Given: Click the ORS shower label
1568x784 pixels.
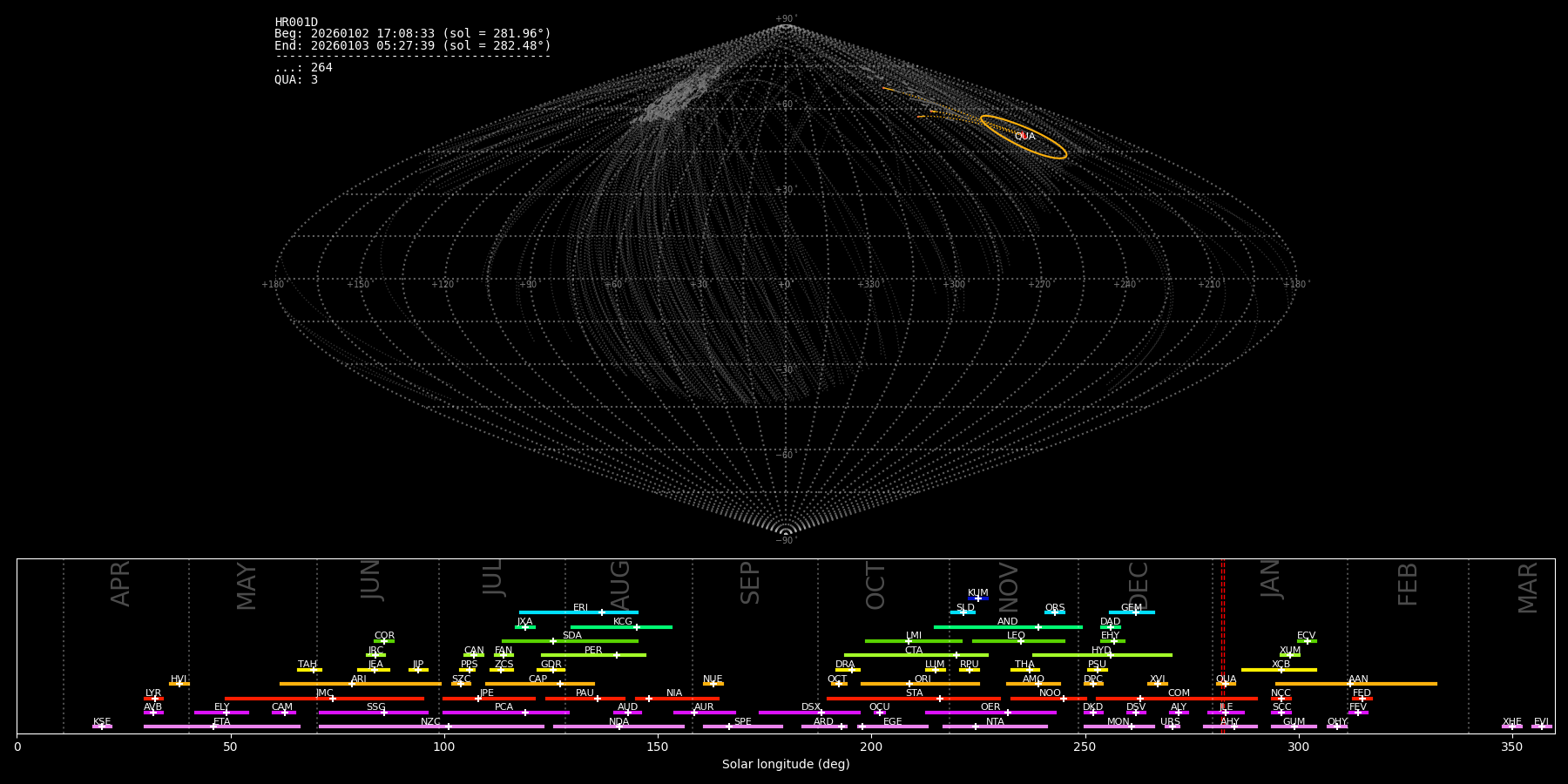Looking at the screenshot, I should 1055,608.
